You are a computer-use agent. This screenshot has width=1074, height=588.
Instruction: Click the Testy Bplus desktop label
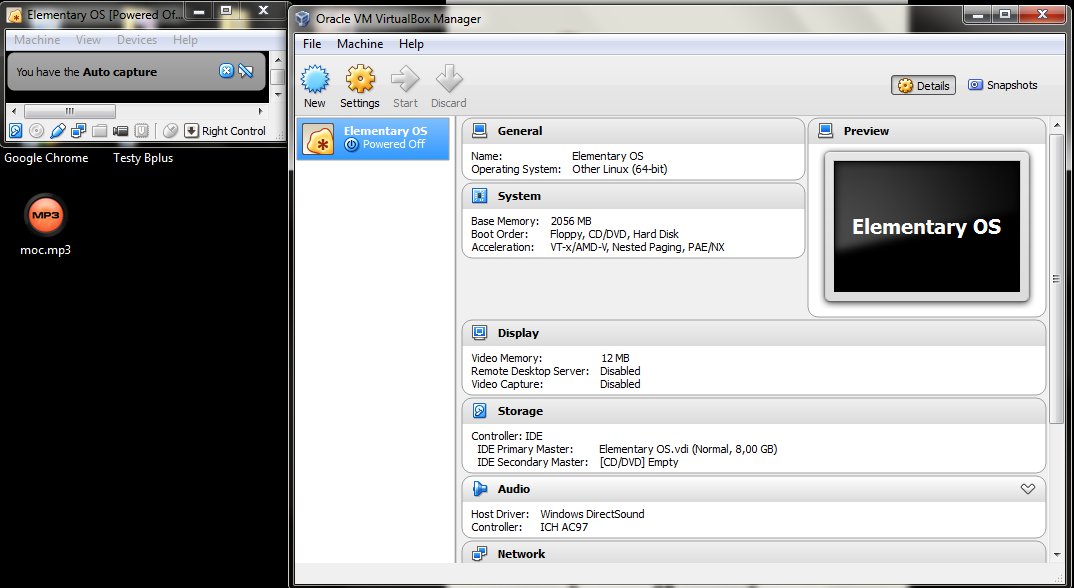tap(143, 158)
